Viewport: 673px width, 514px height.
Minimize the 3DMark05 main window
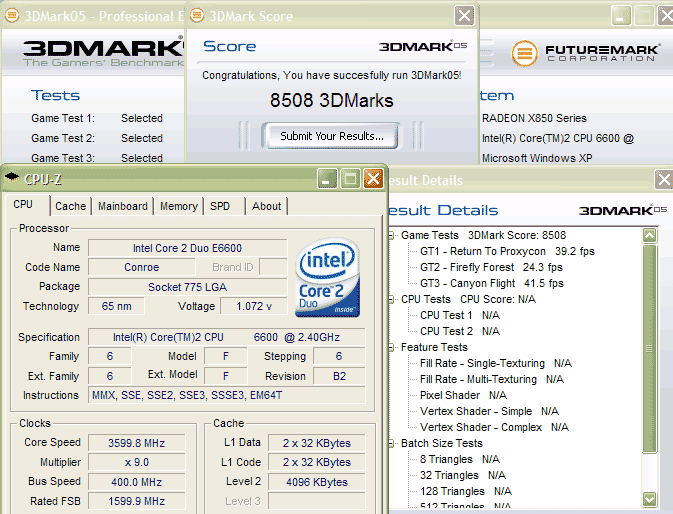[x=621, y=16]
